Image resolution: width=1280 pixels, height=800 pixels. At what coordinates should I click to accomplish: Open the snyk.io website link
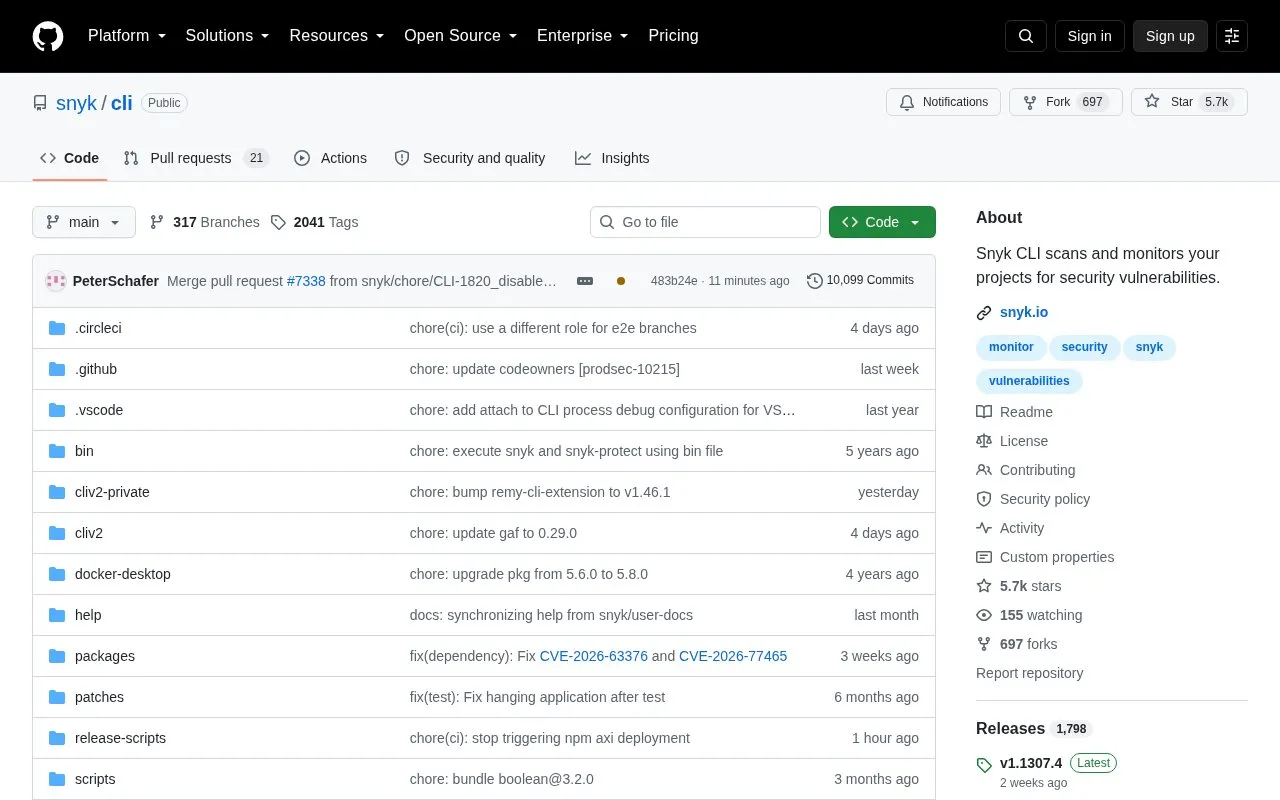coord(1024,312)
